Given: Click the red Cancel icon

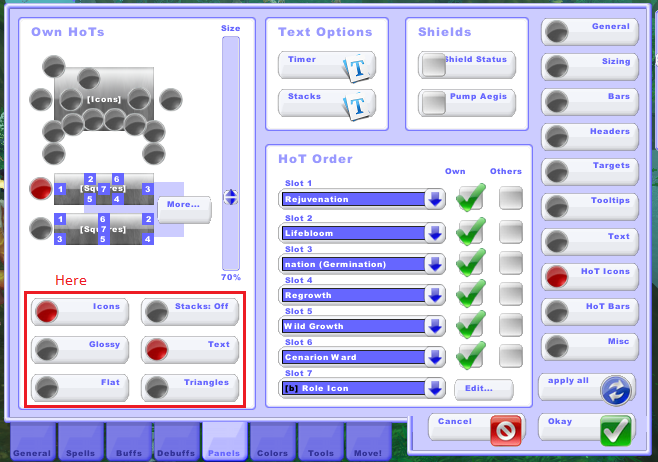Looking at the screenshot, I should pos(506,429).
